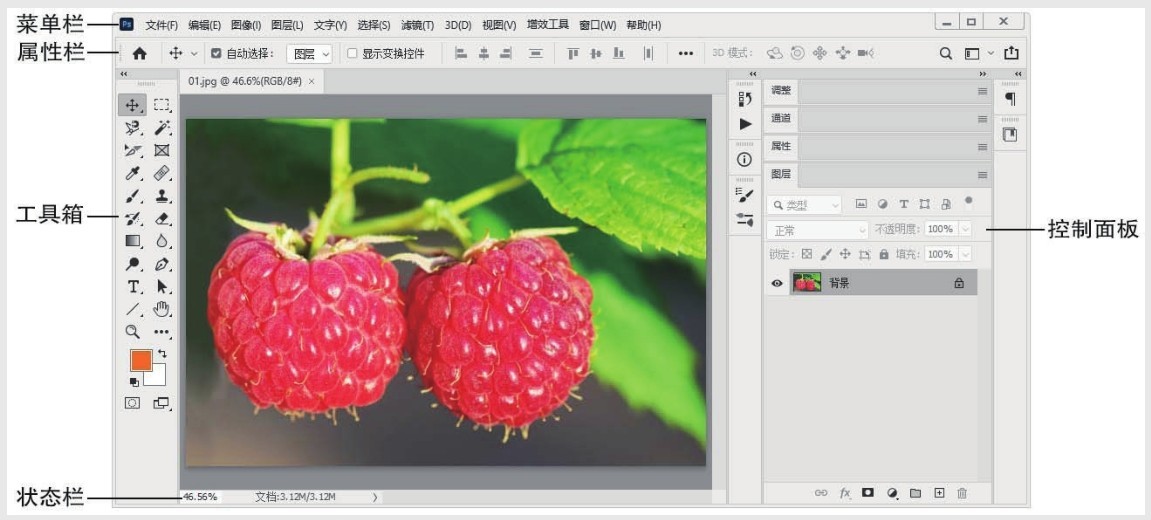Open the 图层 panel menu icon

click(982, 175)
